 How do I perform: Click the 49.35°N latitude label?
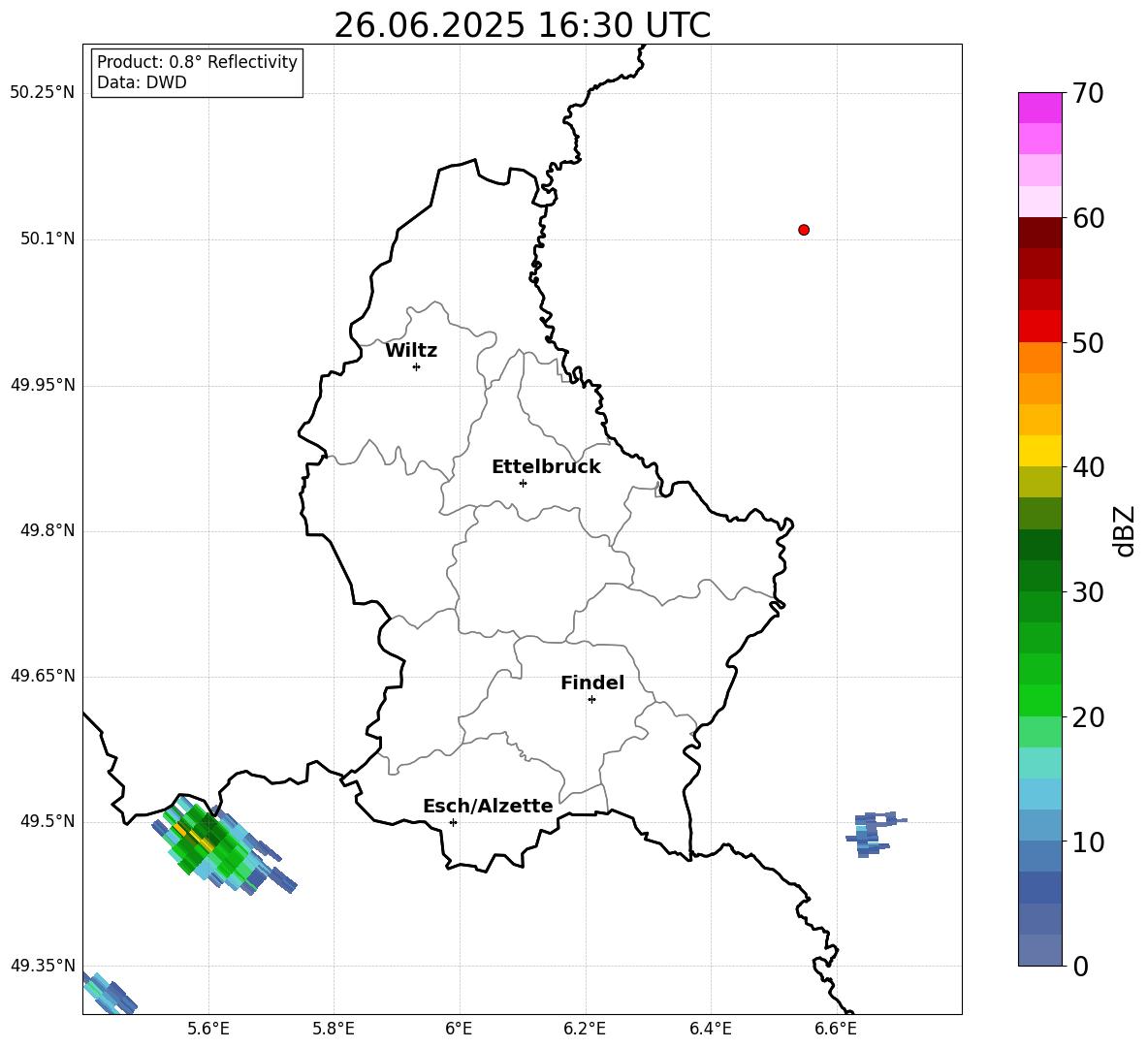(43, 966)
